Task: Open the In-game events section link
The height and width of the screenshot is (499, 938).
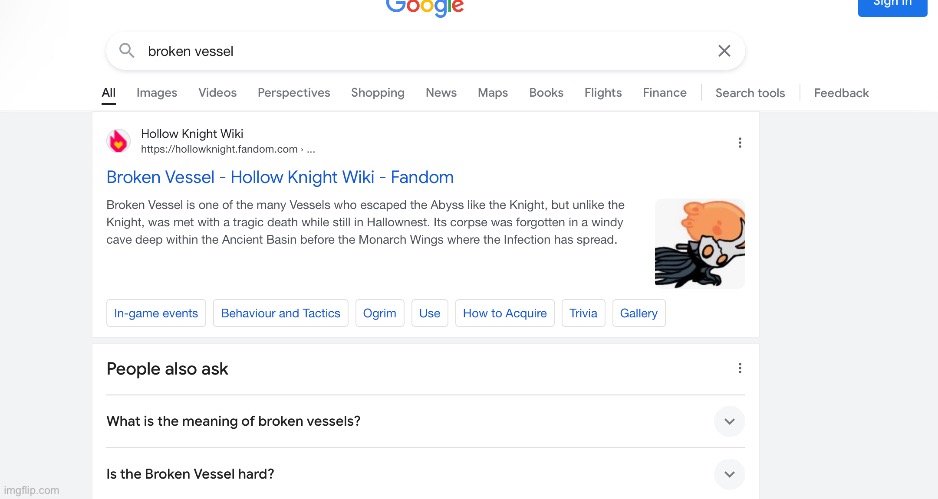Action: tap(156, 313)
